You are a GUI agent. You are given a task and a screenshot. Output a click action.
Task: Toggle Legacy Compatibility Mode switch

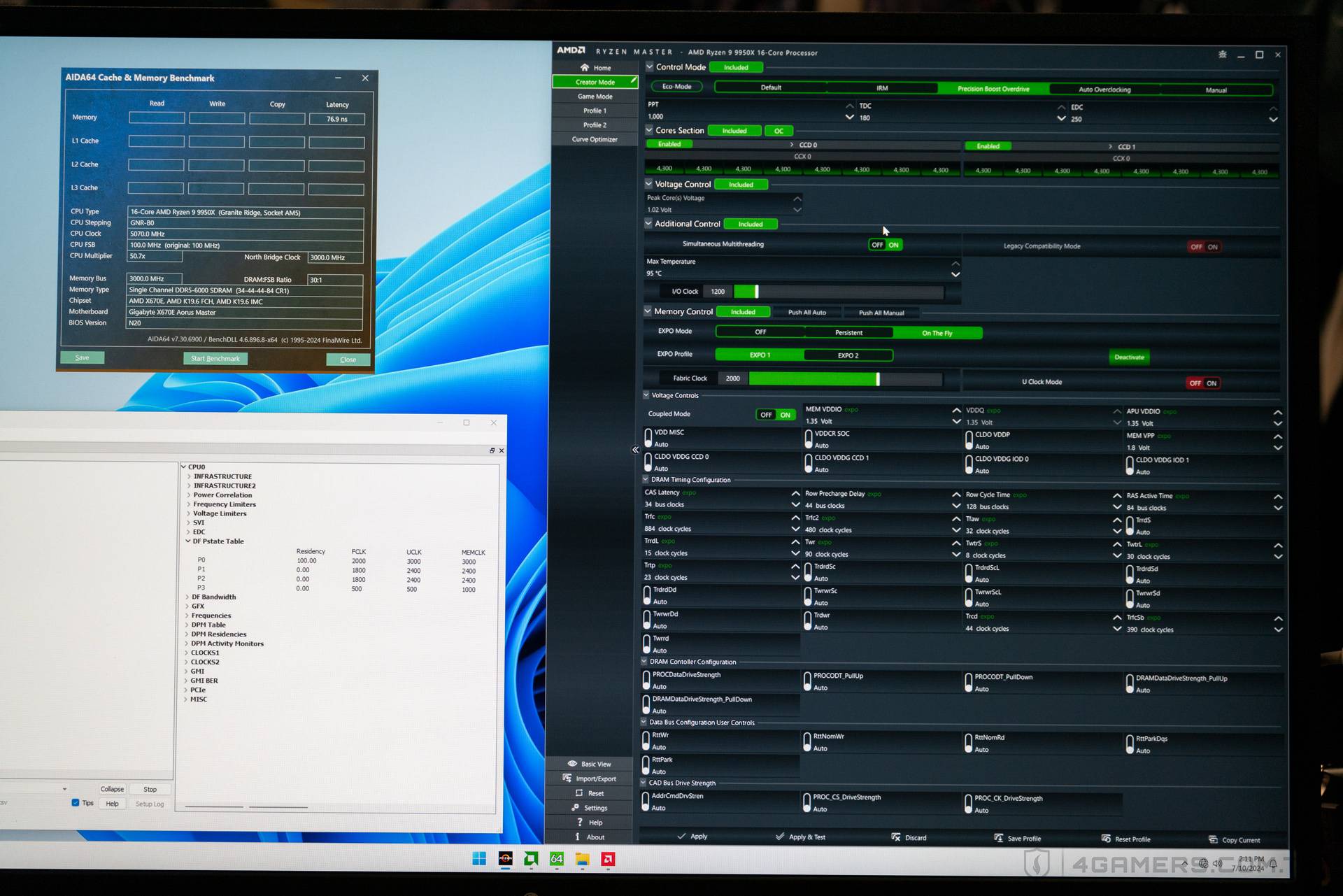[x=1205, y=247]
